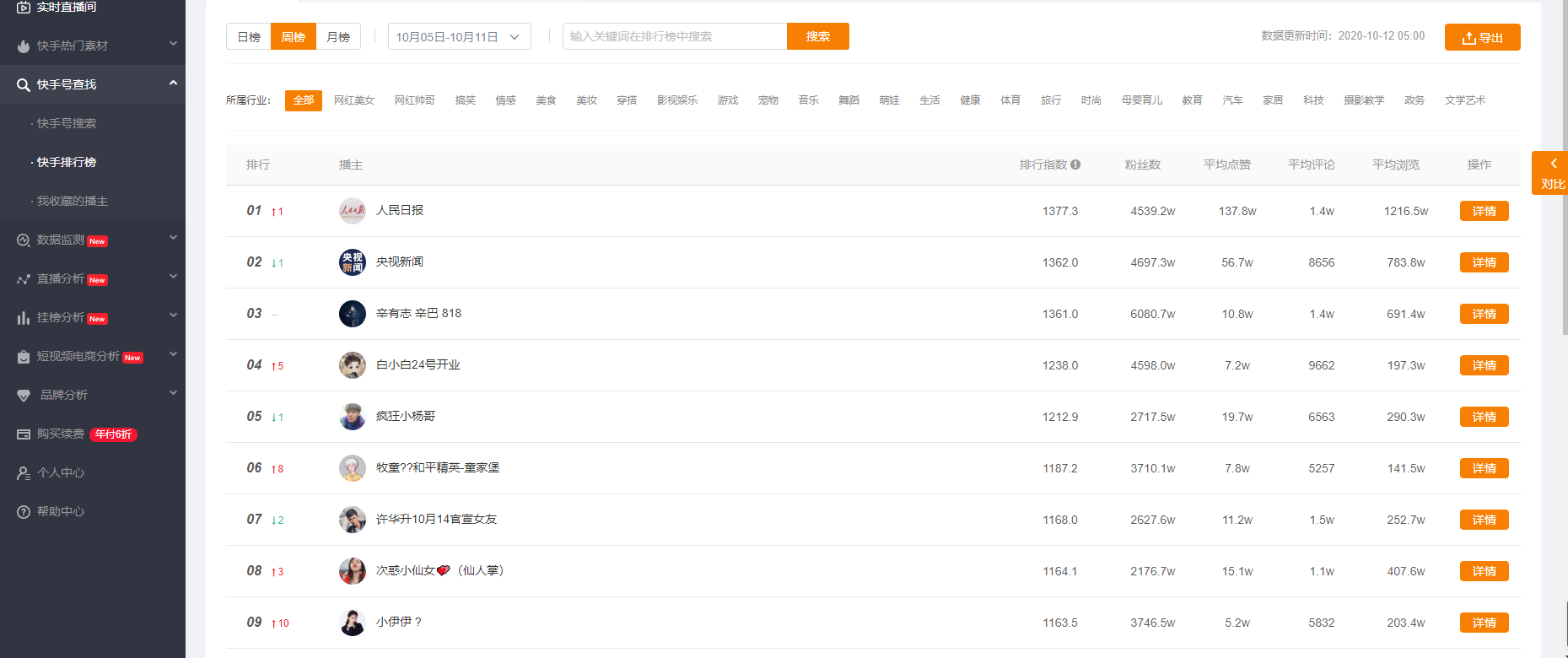1568x658 pixels.
Task: Click the 直播分析 chart icon
Action: (24, 279)
